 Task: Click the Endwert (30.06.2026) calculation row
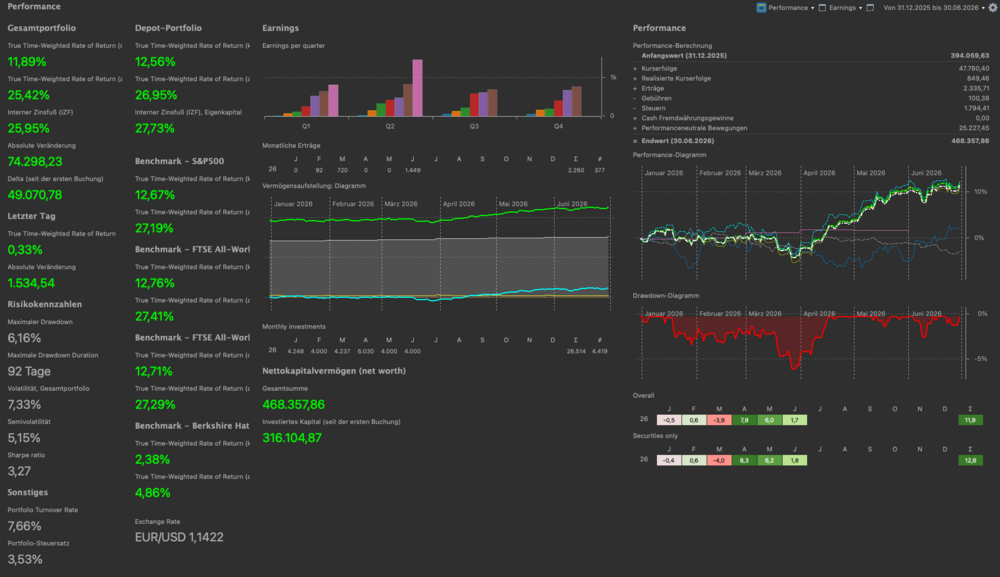(x=811, y=141)
